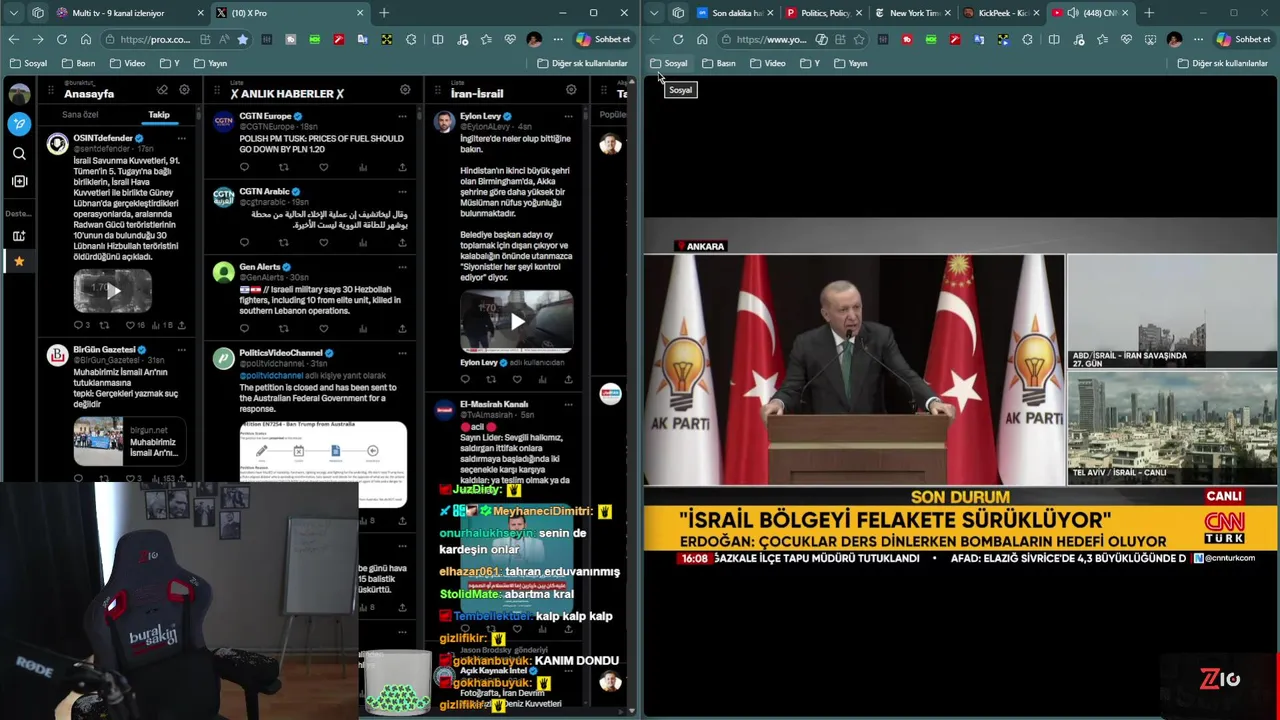The width and height of the screenshot is (1280, 720).
Task: Open workspaces icon in right browser
Action: pyautogui.click(x=678, y=13)
